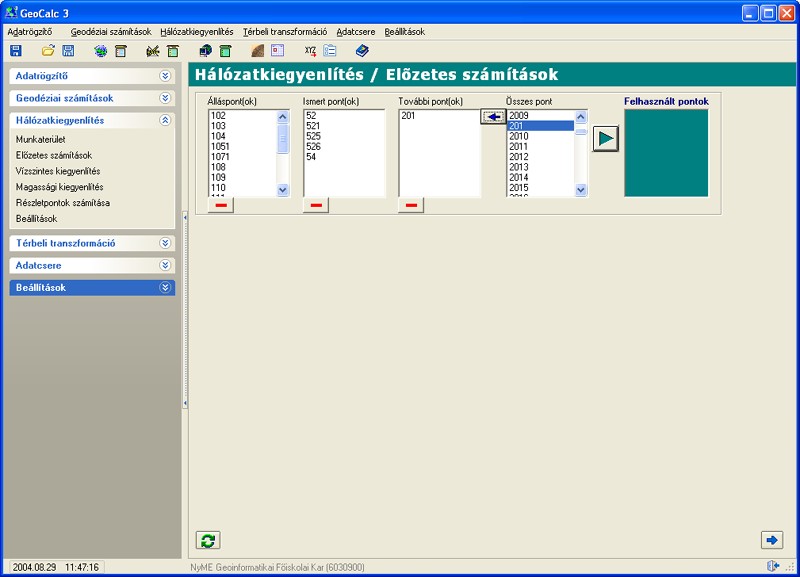
Task: Click the blue left arrow to add point
Action: pos(493,117)
